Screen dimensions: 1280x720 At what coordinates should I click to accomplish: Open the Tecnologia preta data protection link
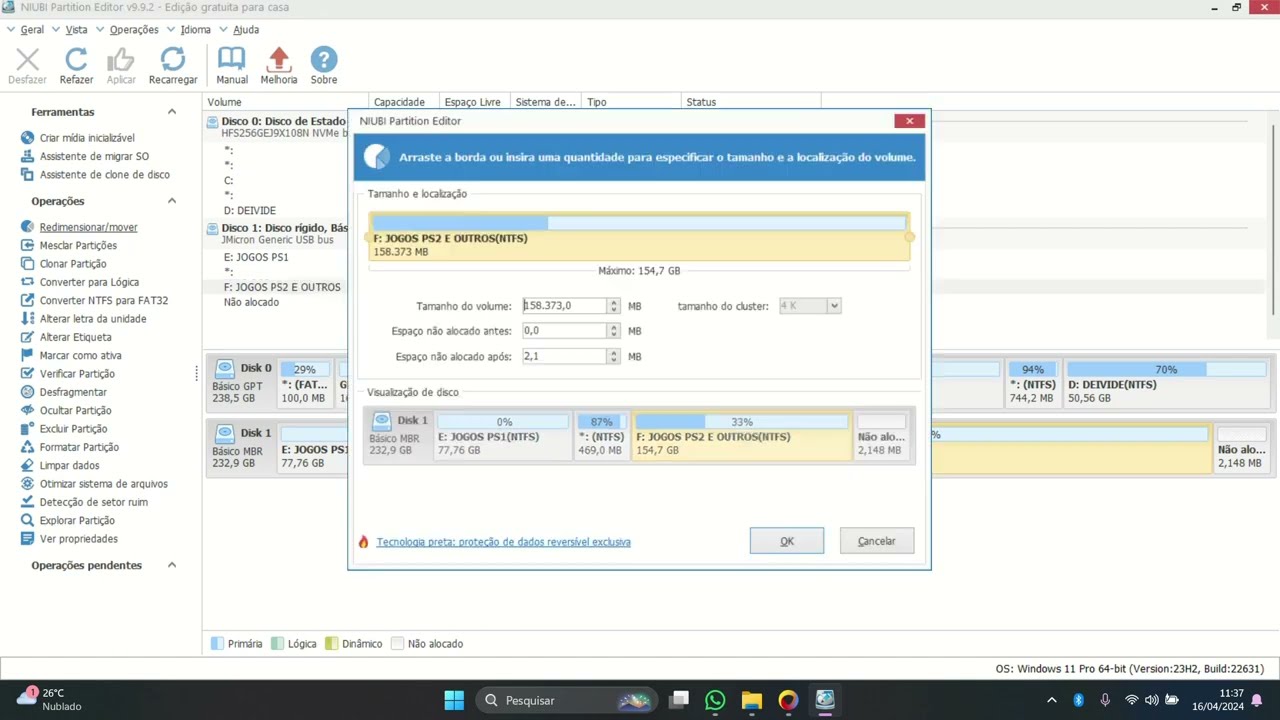(x=503, y=542)
